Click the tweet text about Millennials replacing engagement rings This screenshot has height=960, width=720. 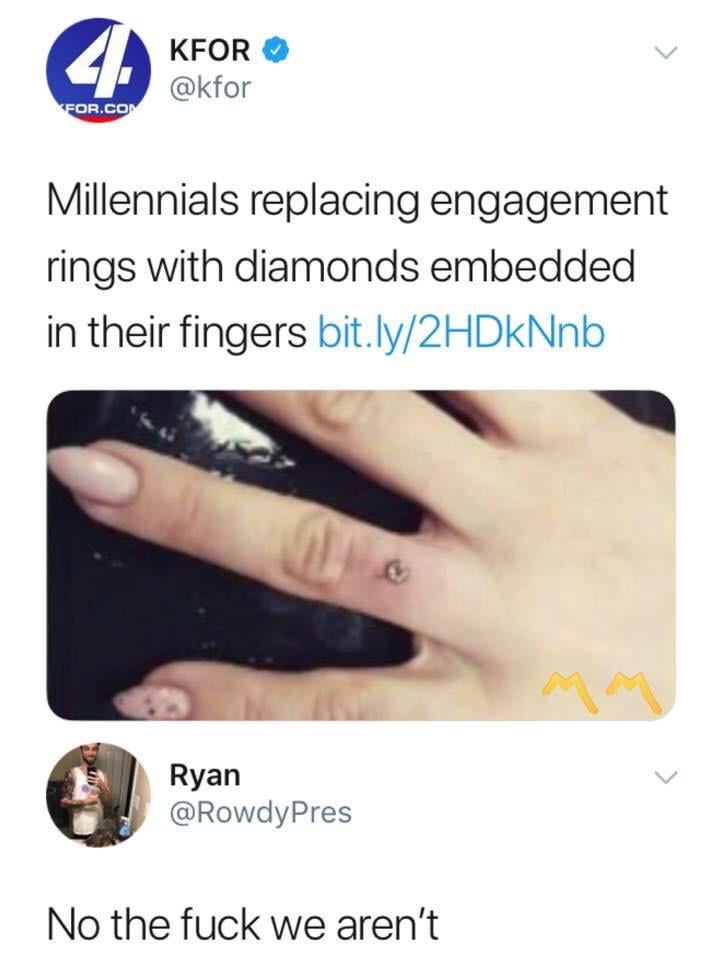point(358,268)
